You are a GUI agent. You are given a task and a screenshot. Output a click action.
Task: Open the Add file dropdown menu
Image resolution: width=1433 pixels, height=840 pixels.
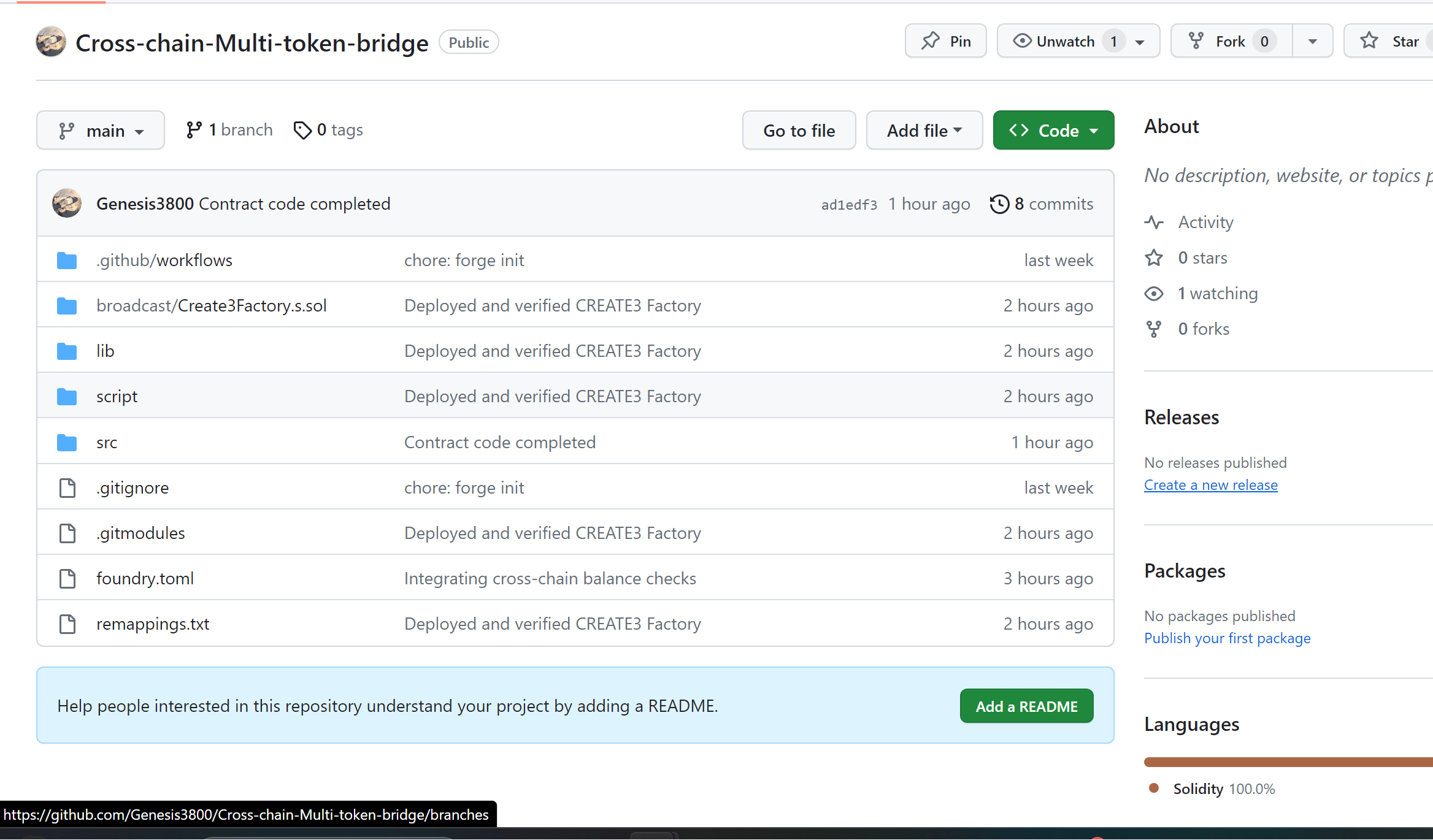click(x=924, y=130)
